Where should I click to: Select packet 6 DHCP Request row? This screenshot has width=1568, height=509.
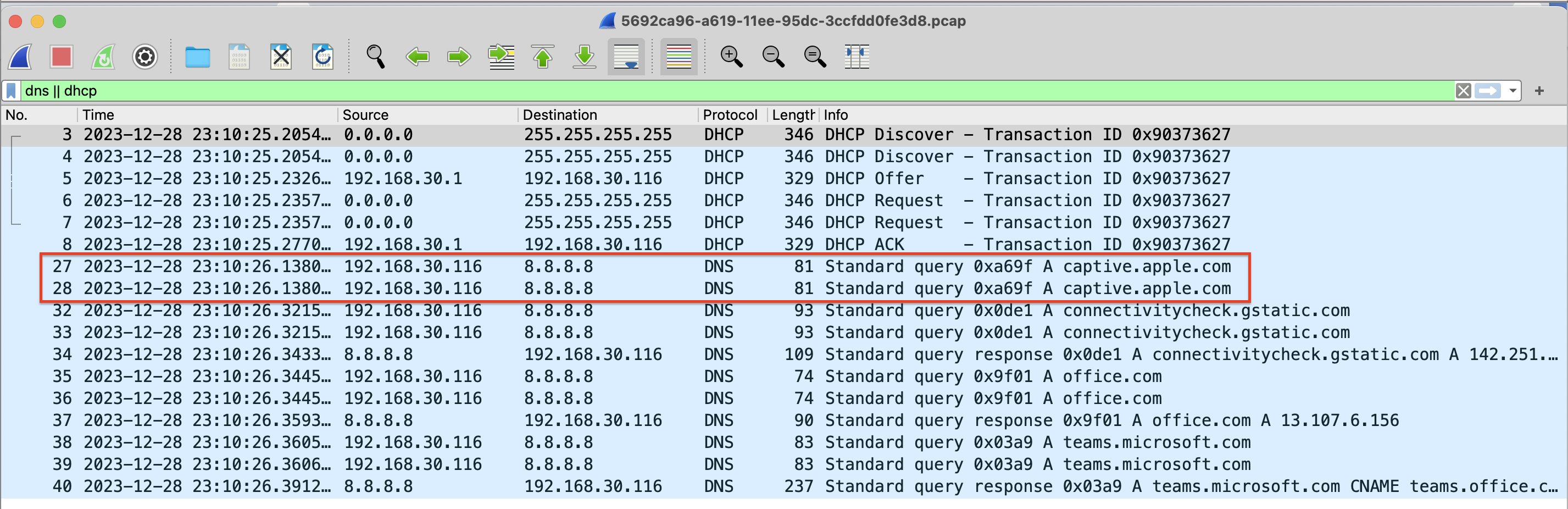[784, 200]
